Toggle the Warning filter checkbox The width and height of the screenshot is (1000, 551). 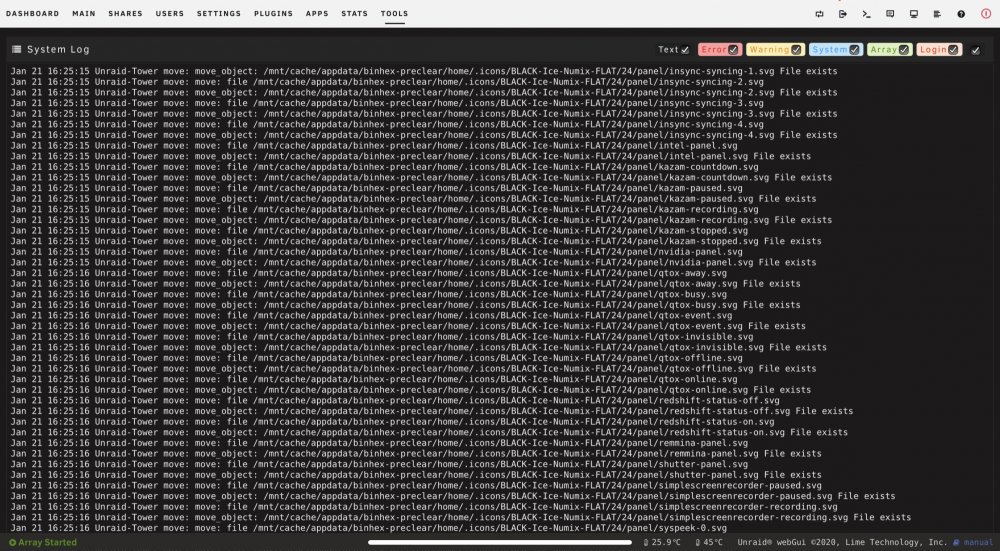(796, 50)
